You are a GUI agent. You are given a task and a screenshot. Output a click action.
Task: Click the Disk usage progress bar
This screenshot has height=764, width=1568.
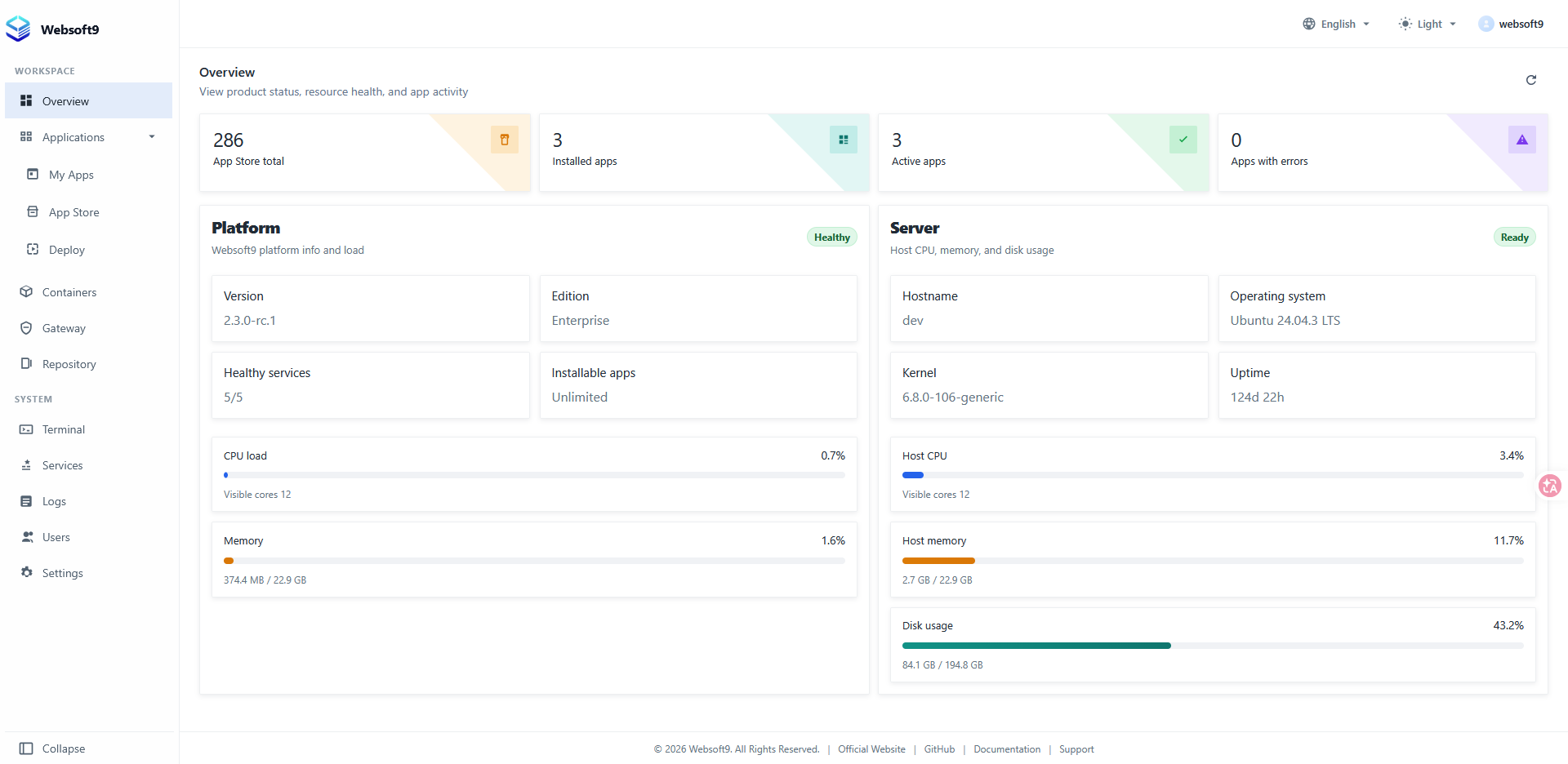pos(1213,646)
